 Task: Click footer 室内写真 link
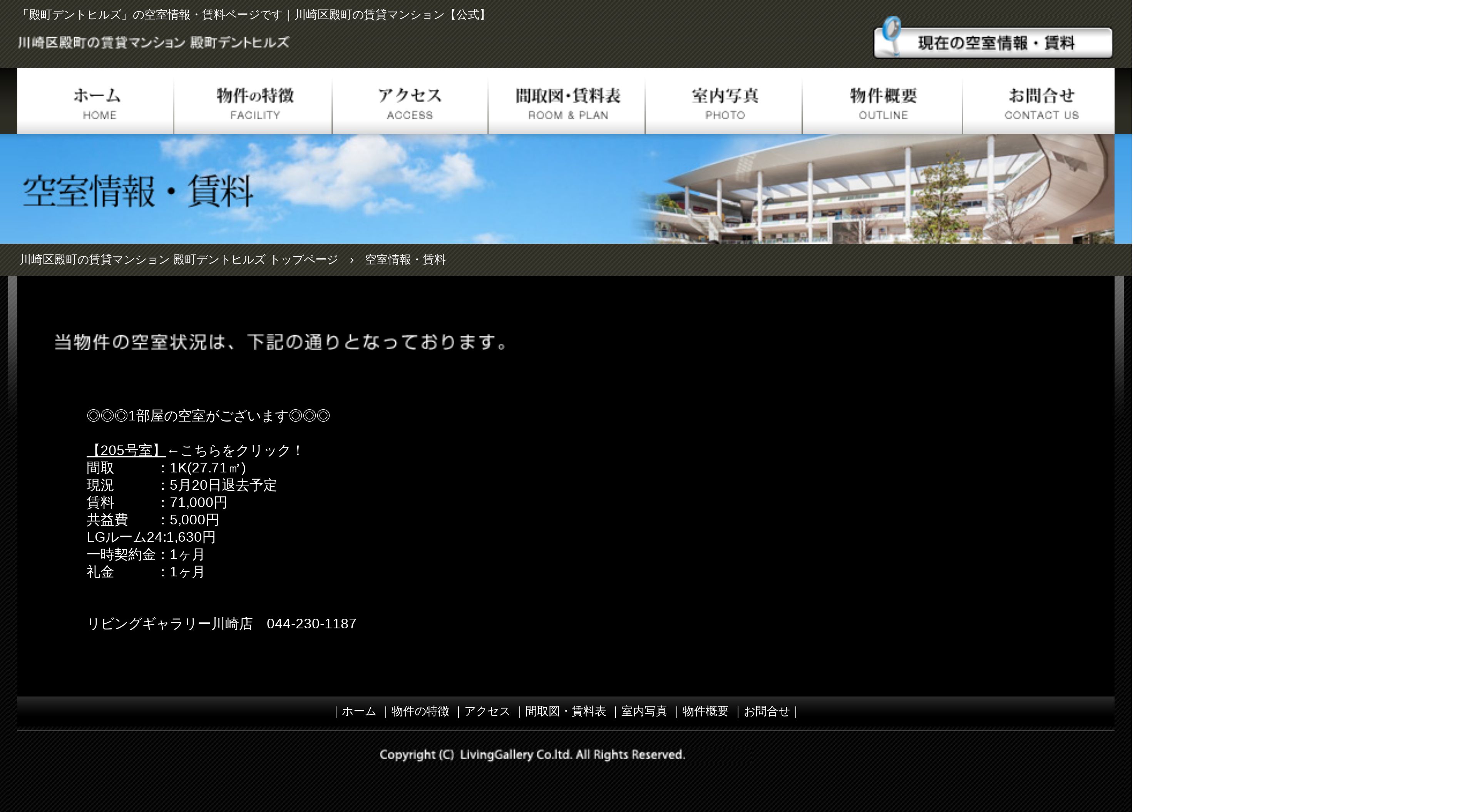tap(644, 711)
